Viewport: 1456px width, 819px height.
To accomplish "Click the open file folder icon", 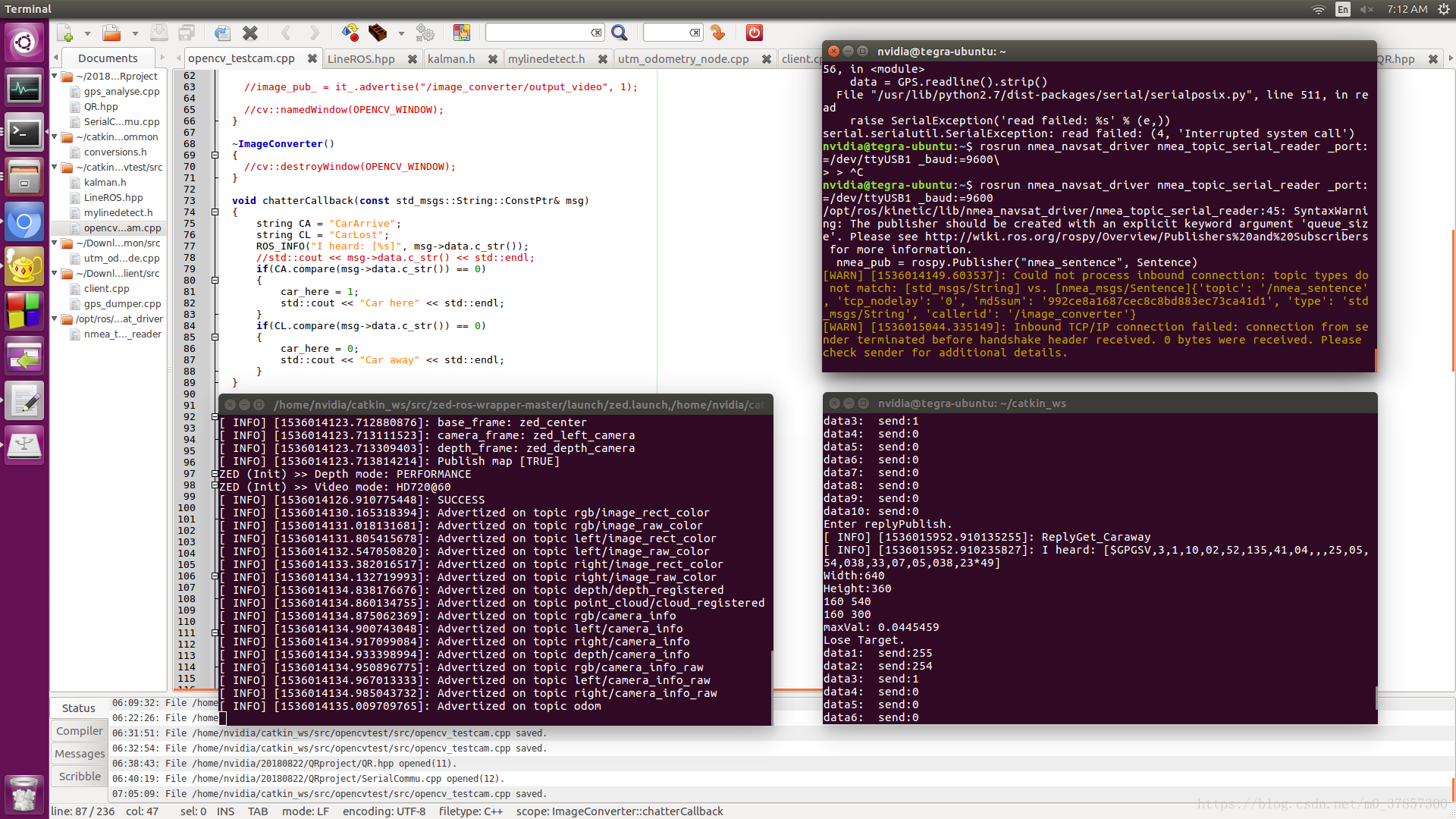I will tap(111, 33).
